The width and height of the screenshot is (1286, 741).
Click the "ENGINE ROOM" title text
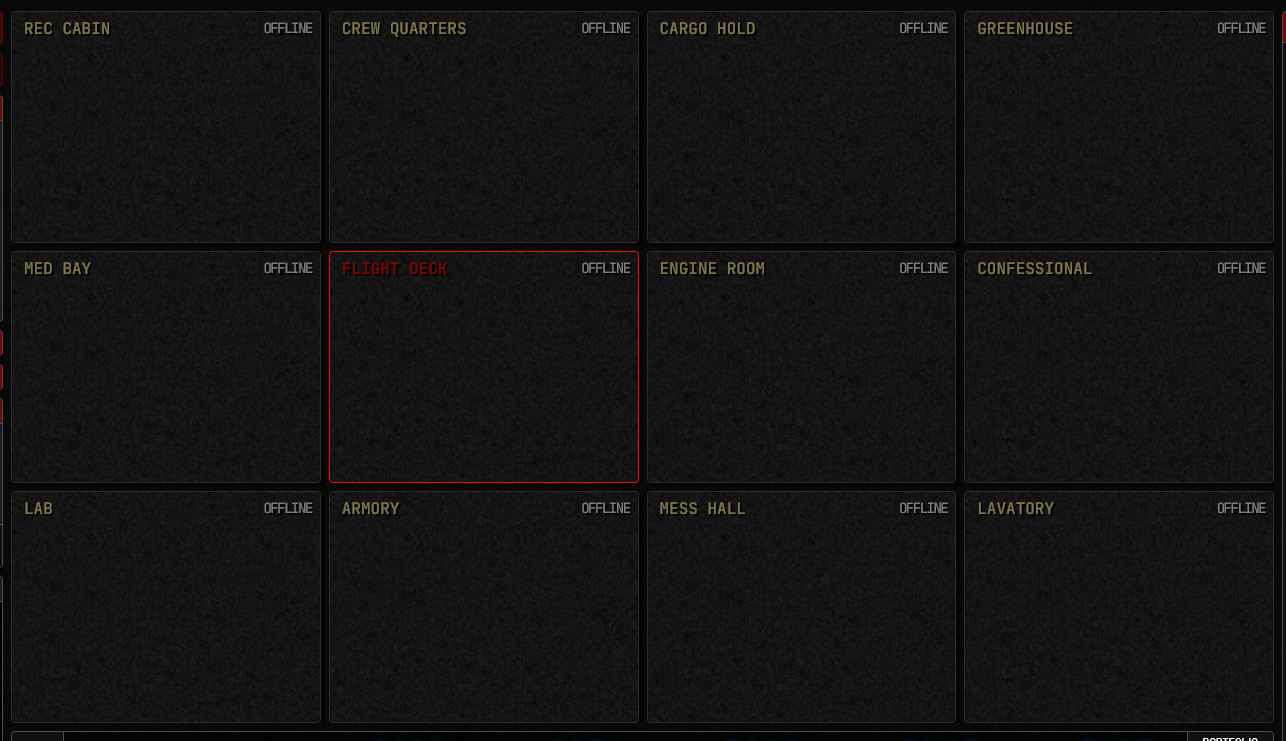(x=712, y=269)
